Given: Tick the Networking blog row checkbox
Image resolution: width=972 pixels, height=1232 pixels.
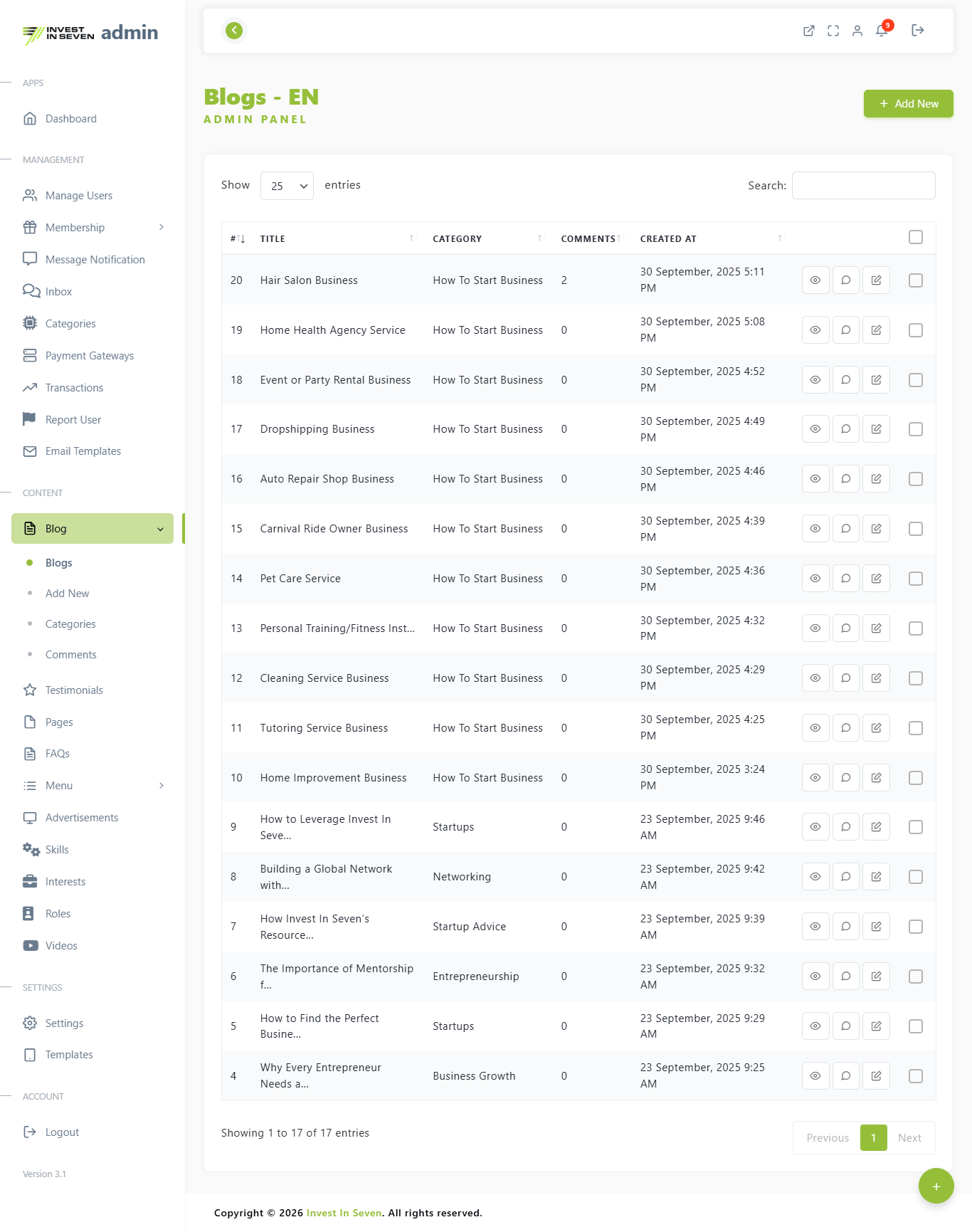Looking at the screenshot, I should pos(916,877).
